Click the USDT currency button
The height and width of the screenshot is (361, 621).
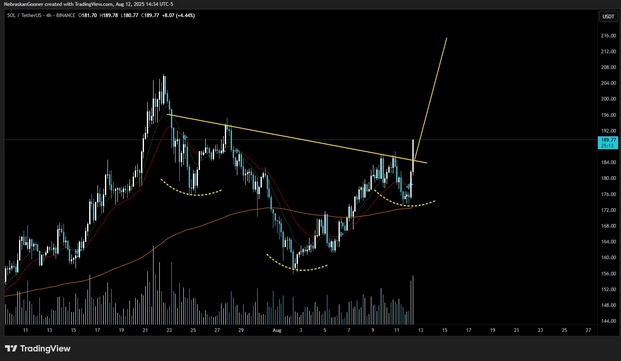pyautogui.click(x=608, y=16)
